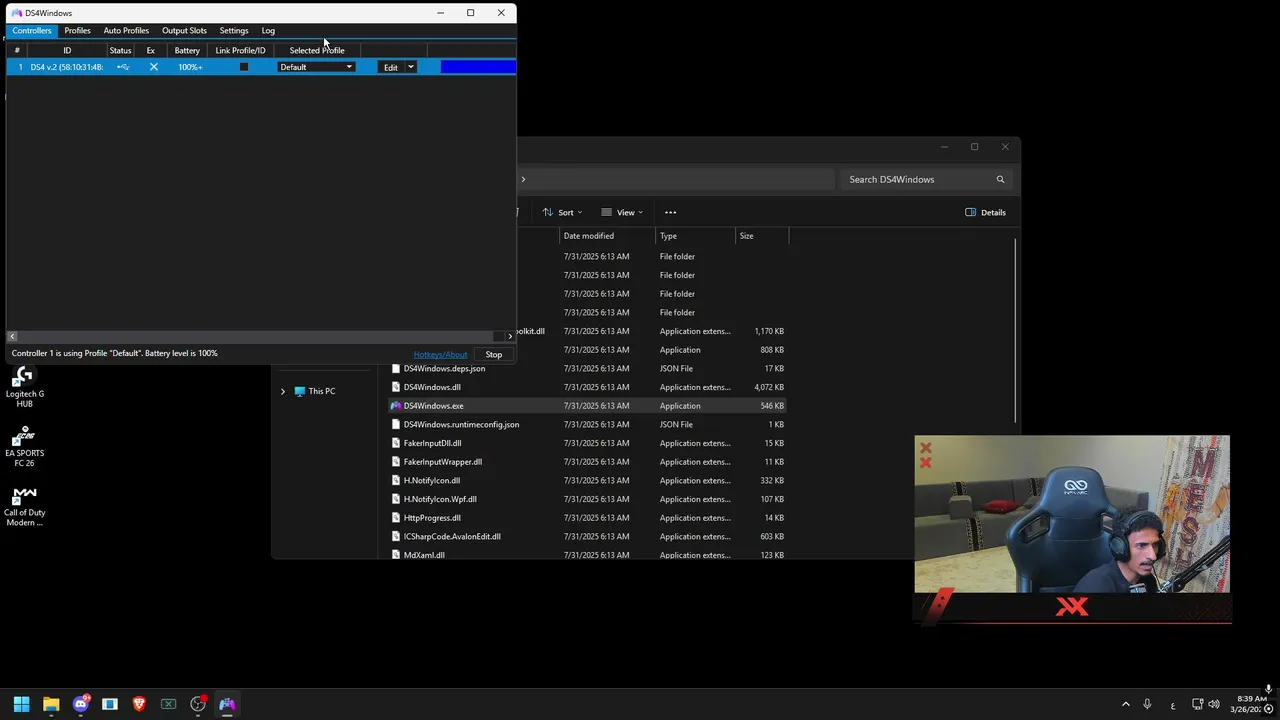The height and width of the screenshot is (720, 1280).
Task: Open Brave browser from the taskbar
Action: 139,704
